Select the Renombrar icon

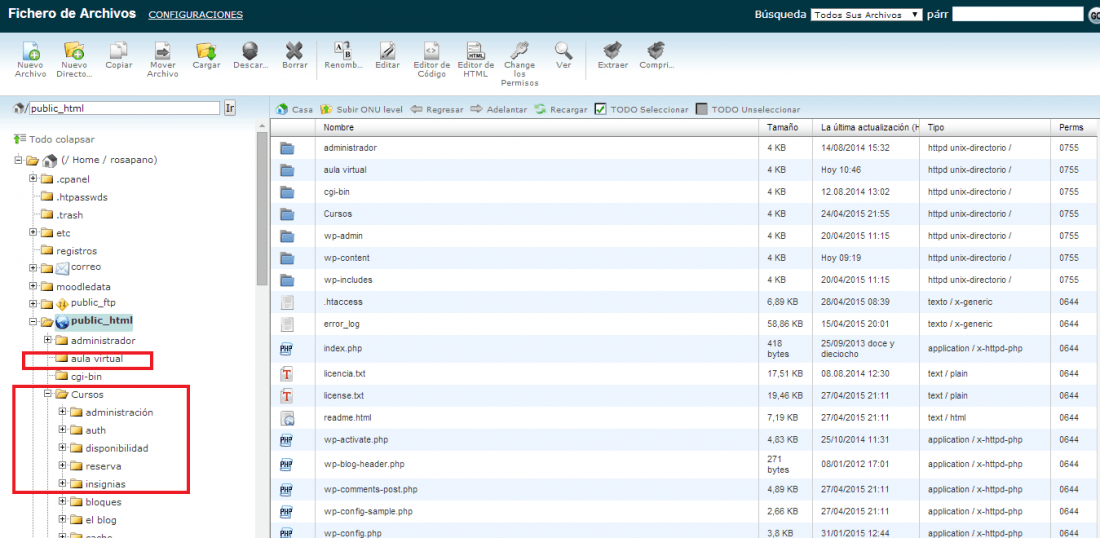click(343, 51)
